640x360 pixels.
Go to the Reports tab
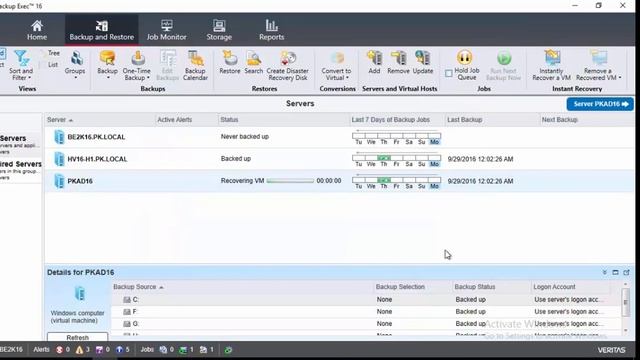pyautogui.click(x=271, y=30)
